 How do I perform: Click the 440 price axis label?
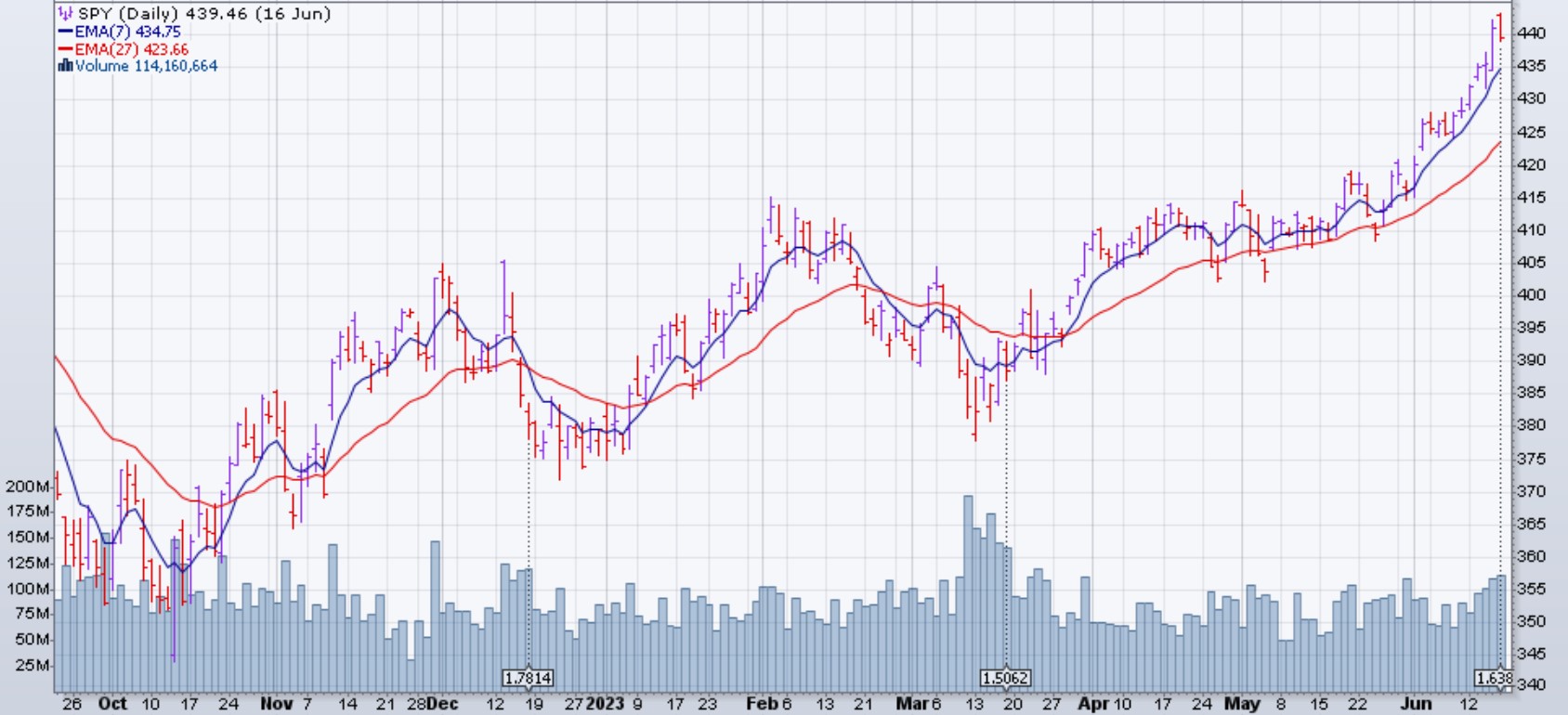[x=1531, y=33]
